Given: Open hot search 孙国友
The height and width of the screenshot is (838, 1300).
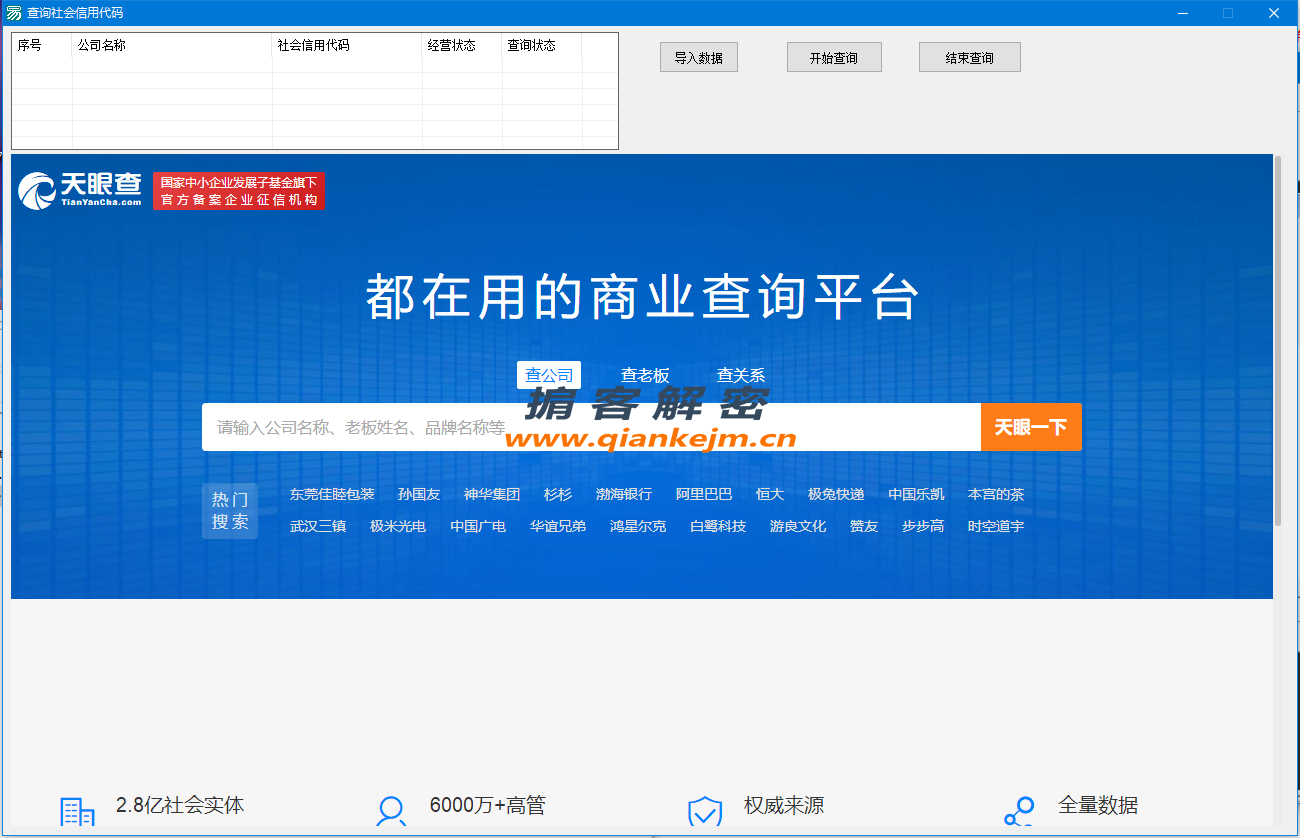Looking at the screenshot, I should point(418,494).
